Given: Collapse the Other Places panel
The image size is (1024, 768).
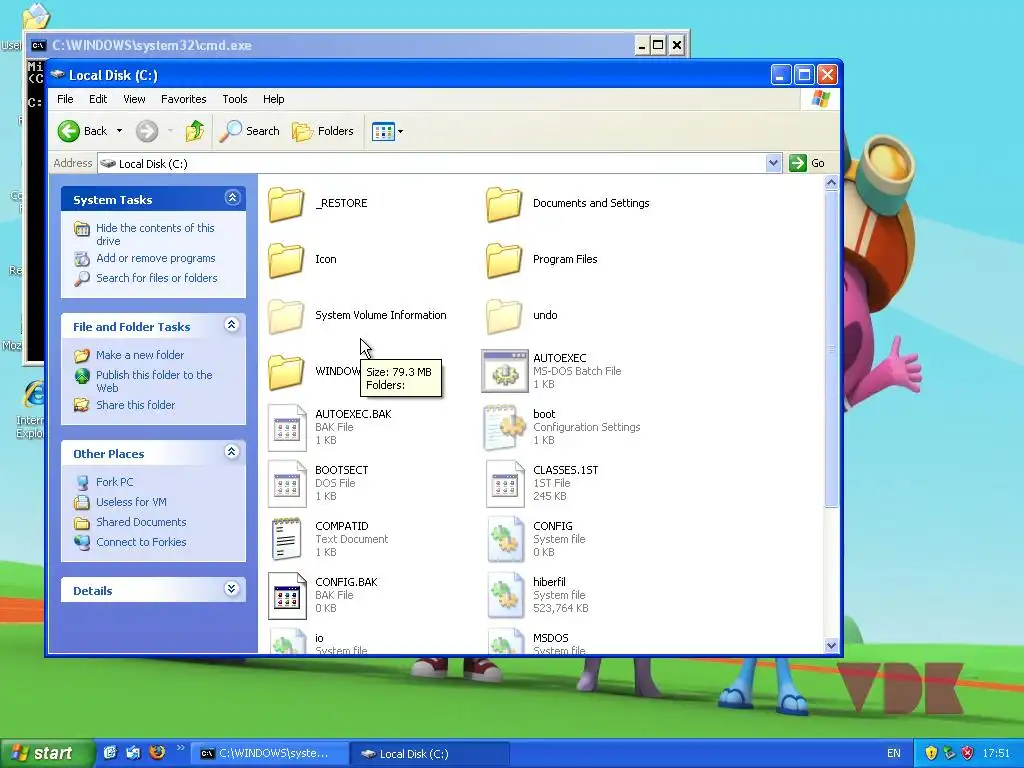Looking at the screenshot, I should [x=232, y=451].
